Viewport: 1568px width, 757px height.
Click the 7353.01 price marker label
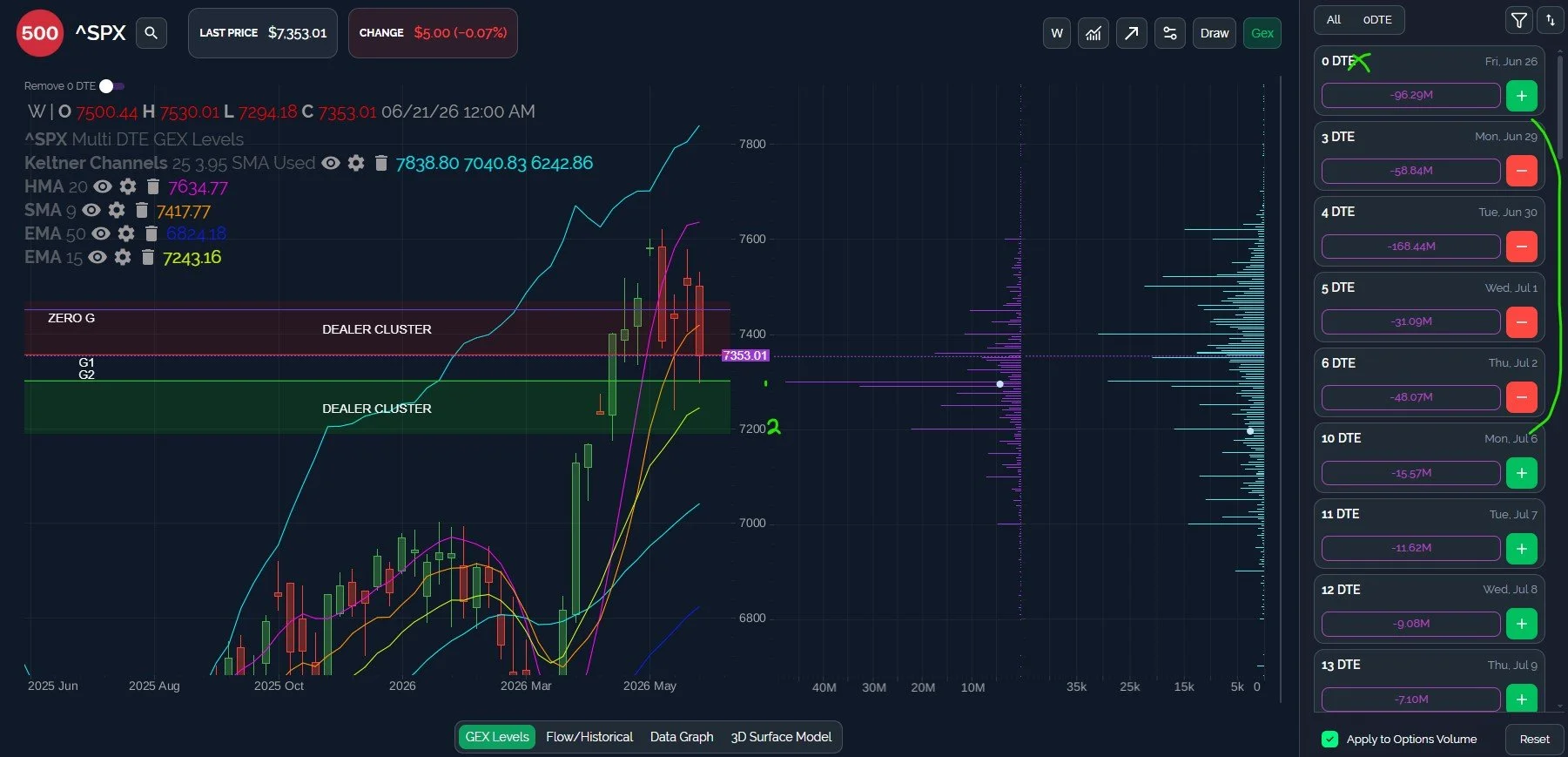point(745,355)
